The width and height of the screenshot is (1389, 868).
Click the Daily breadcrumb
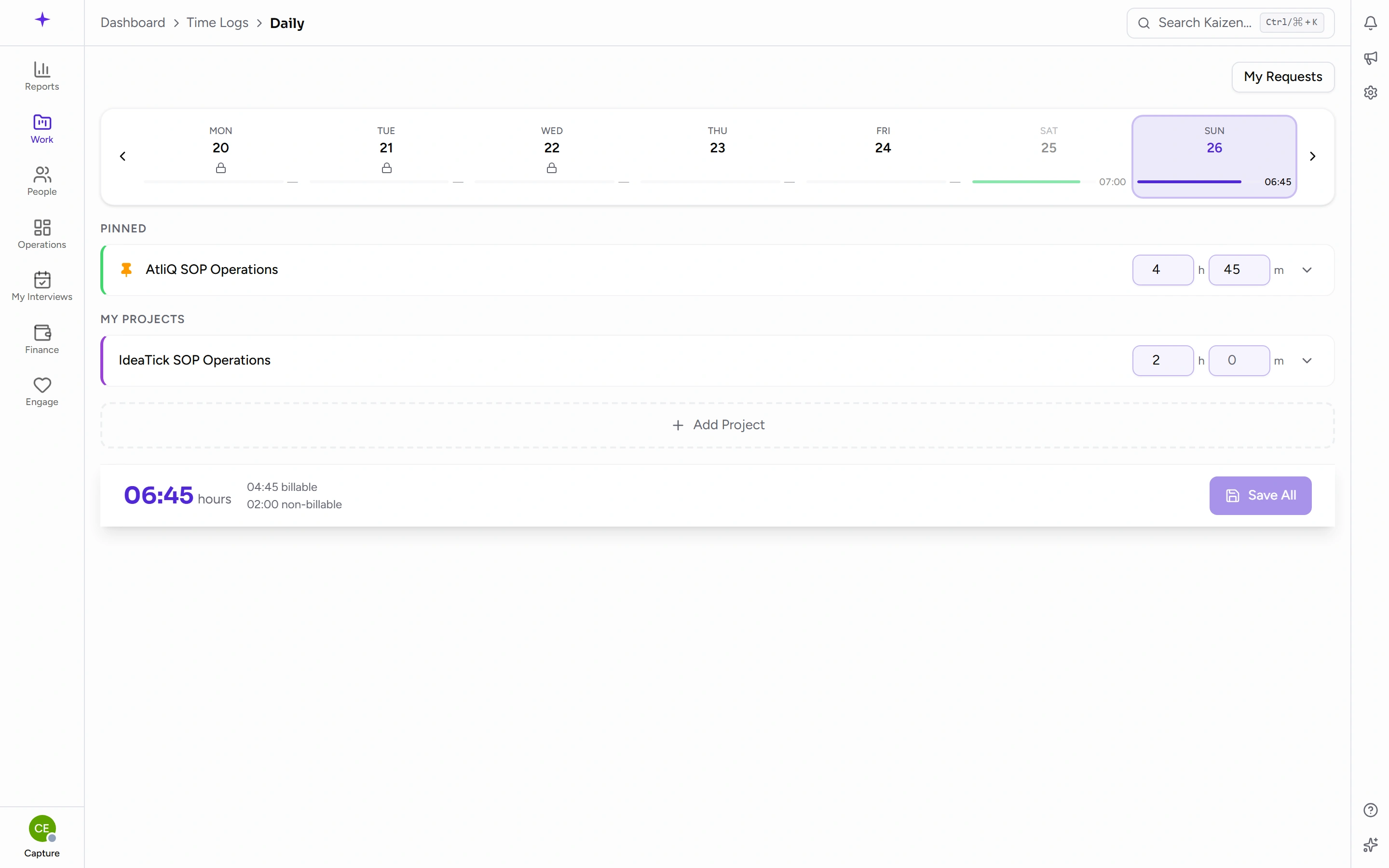pyautogui.click(x=287, y=23)
